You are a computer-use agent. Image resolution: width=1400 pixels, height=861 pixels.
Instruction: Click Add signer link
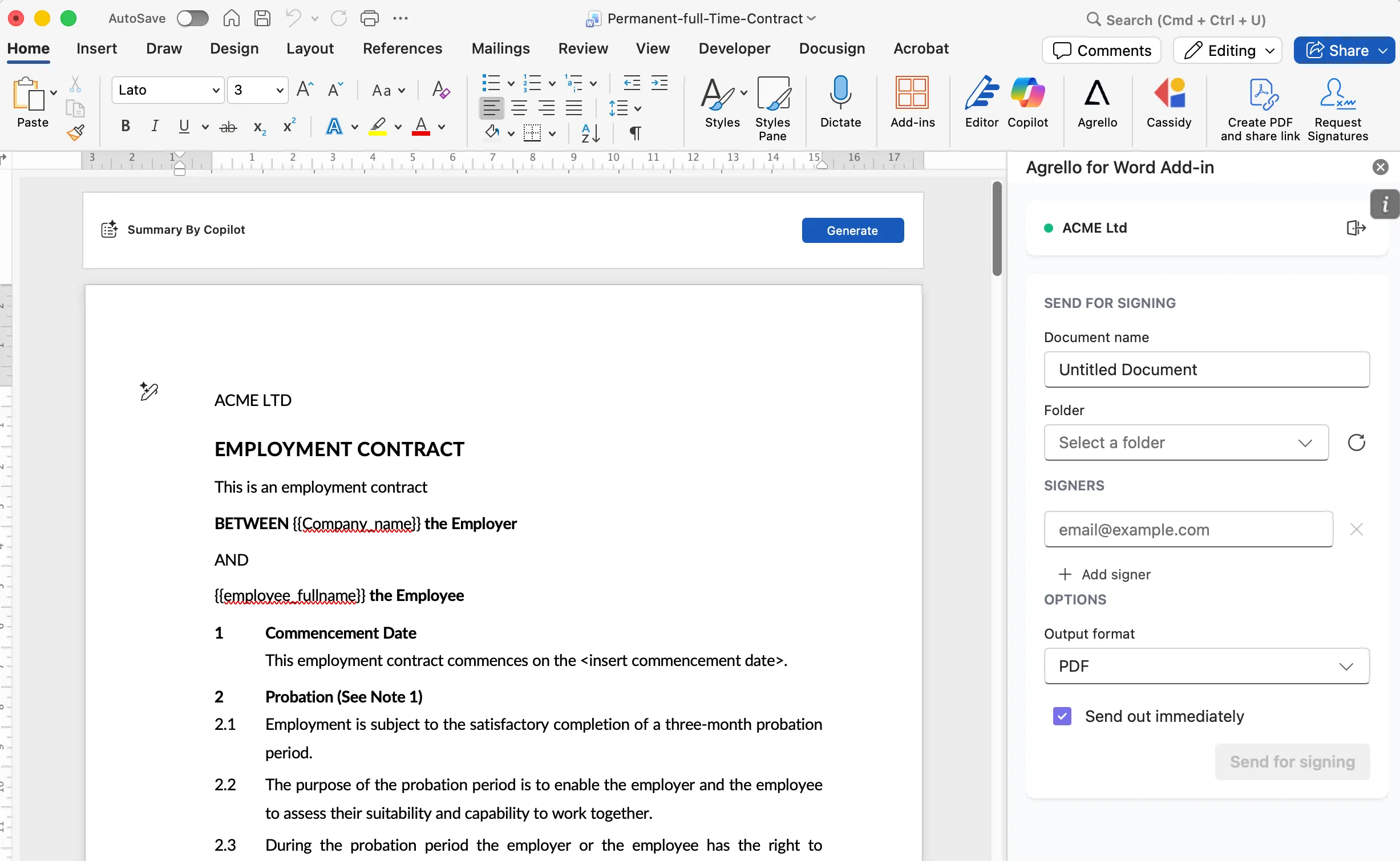[1105, 574]
